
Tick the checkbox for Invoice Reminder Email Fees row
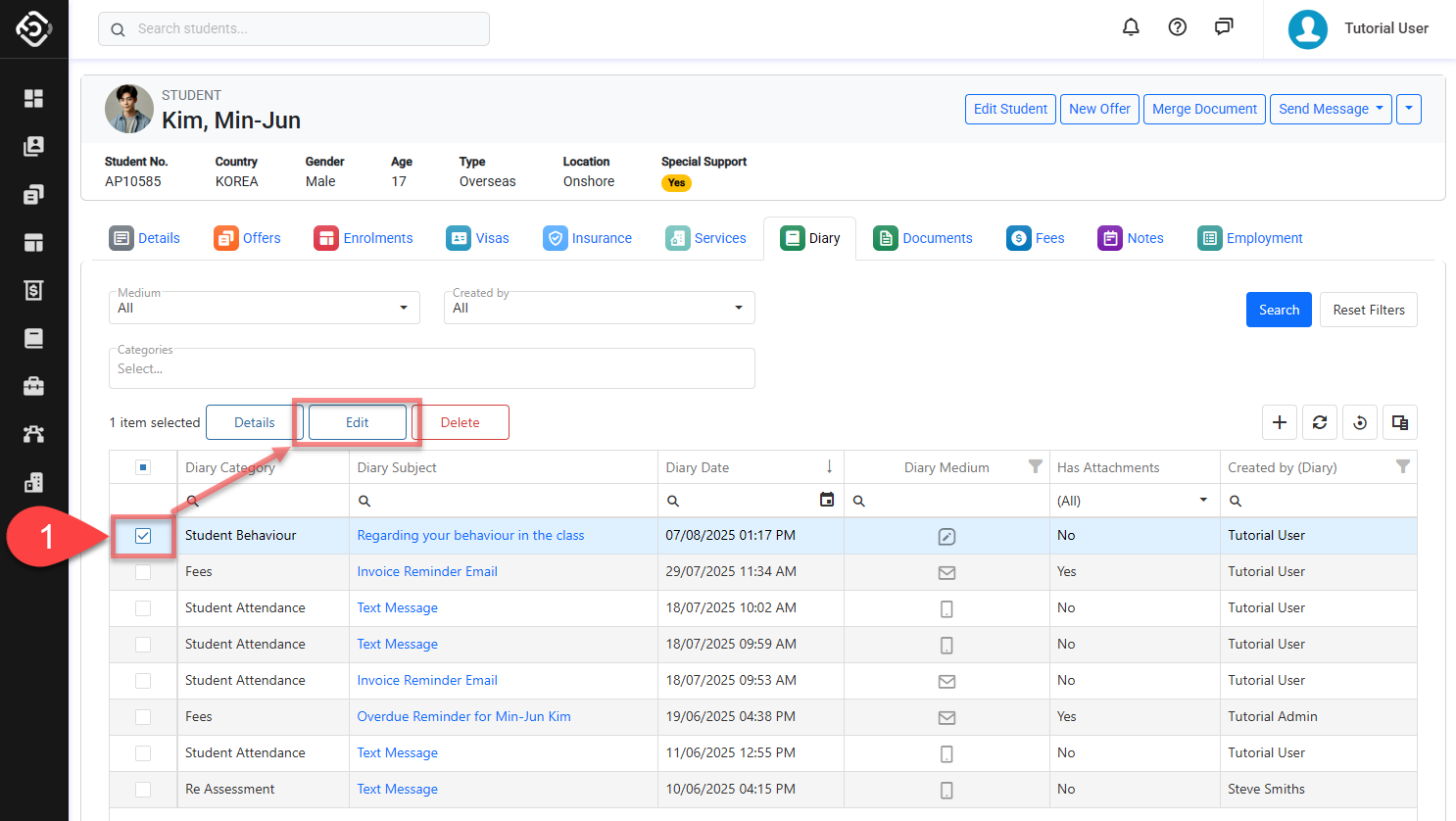[143, 572]
